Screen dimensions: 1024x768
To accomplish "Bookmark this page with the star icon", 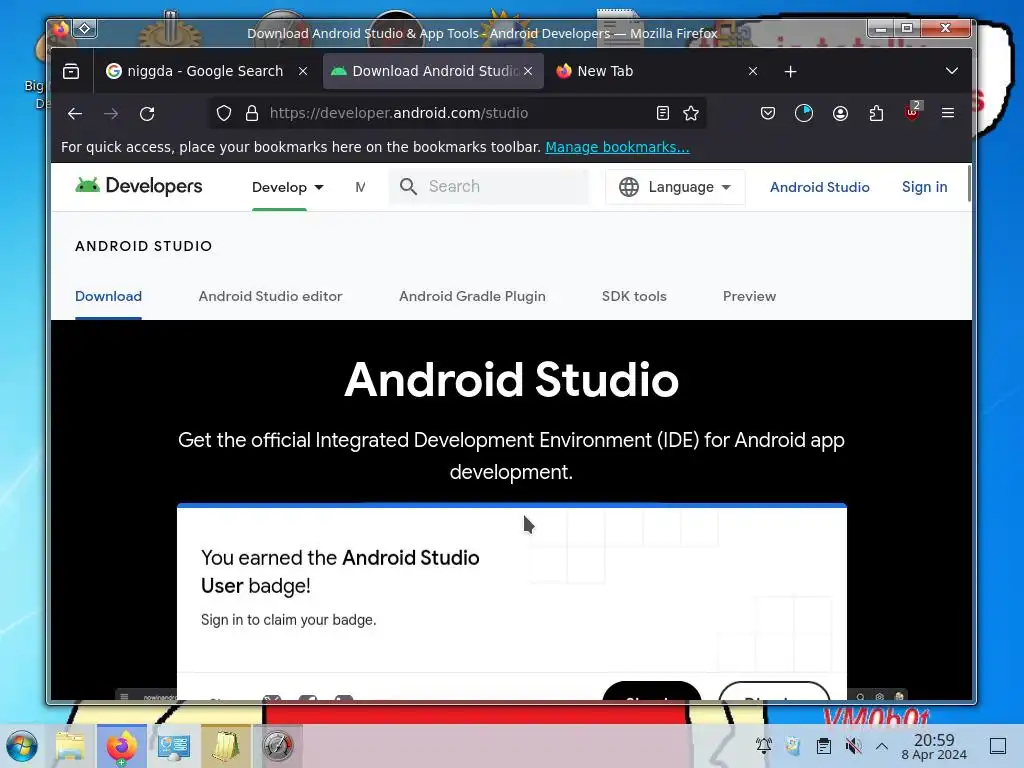I will tap(691, 114).
